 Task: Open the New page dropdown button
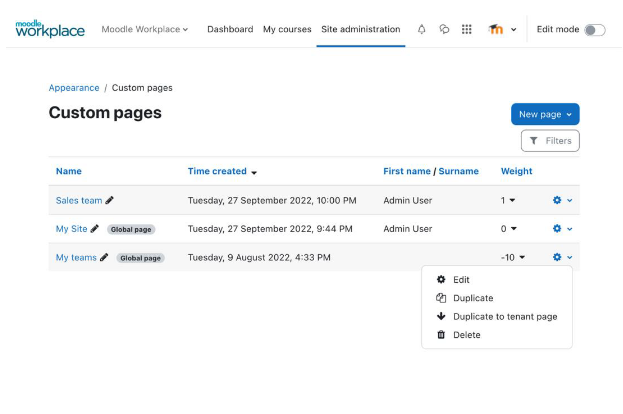[x=544, y=114]
